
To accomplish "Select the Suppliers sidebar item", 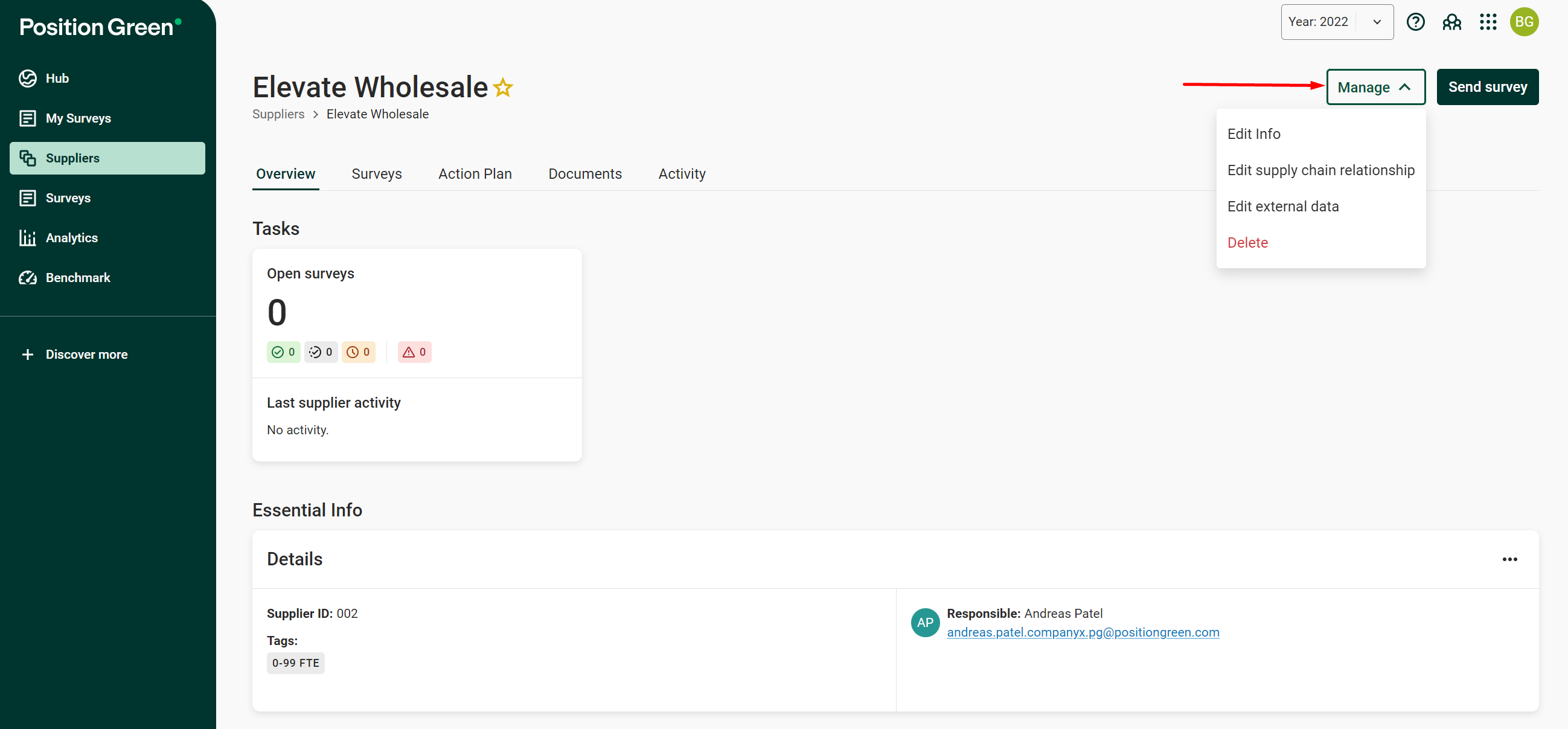I will 107,158.
